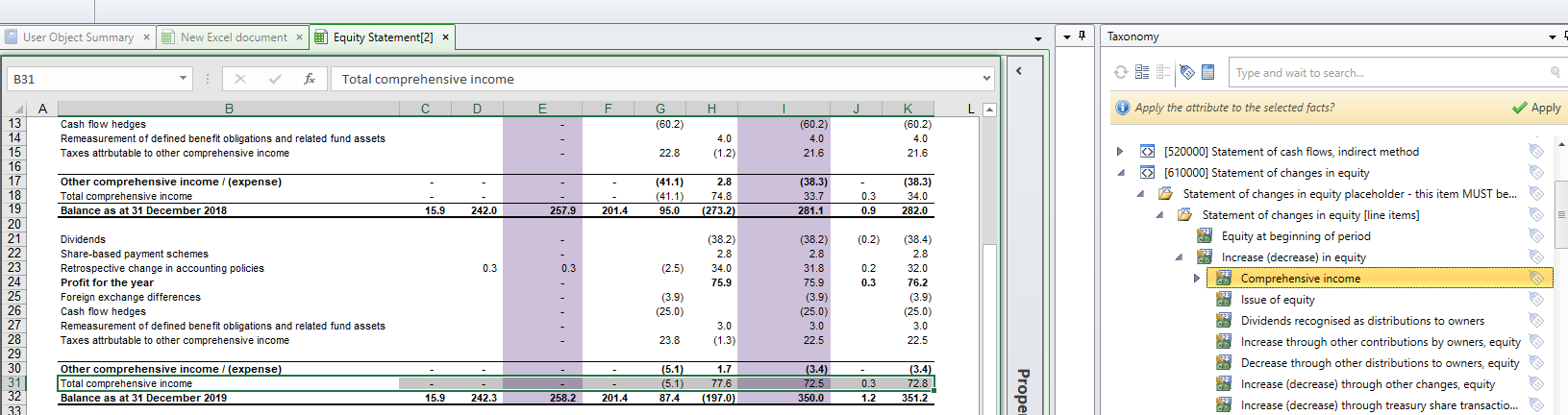Select row 19 header
This screenshot has height=415, width=1568.
pos(14,209)
